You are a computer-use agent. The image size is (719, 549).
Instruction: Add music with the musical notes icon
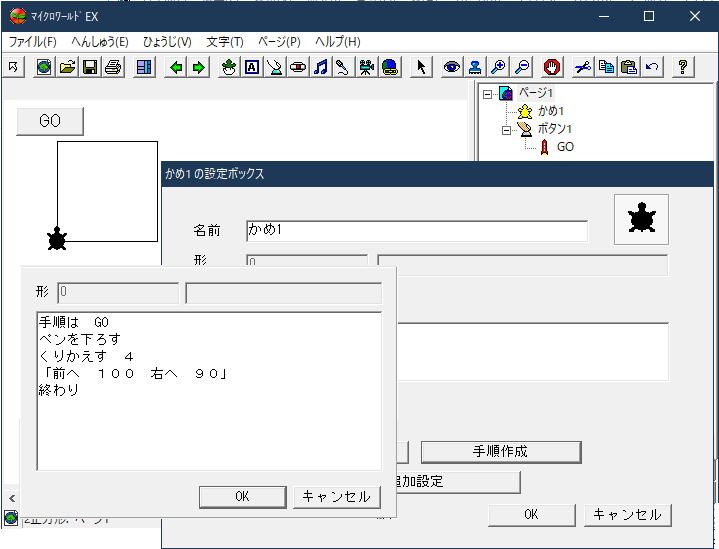pos(321,67)
